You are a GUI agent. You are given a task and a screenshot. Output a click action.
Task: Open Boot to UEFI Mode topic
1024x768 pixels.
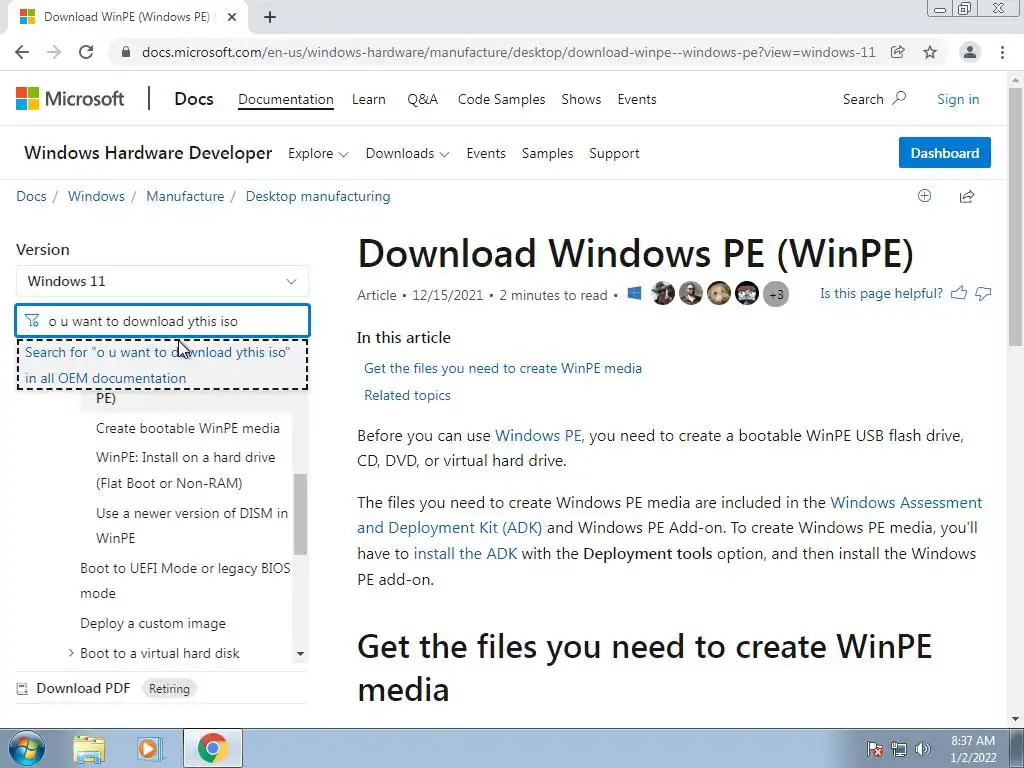click(x=185, y=581)
